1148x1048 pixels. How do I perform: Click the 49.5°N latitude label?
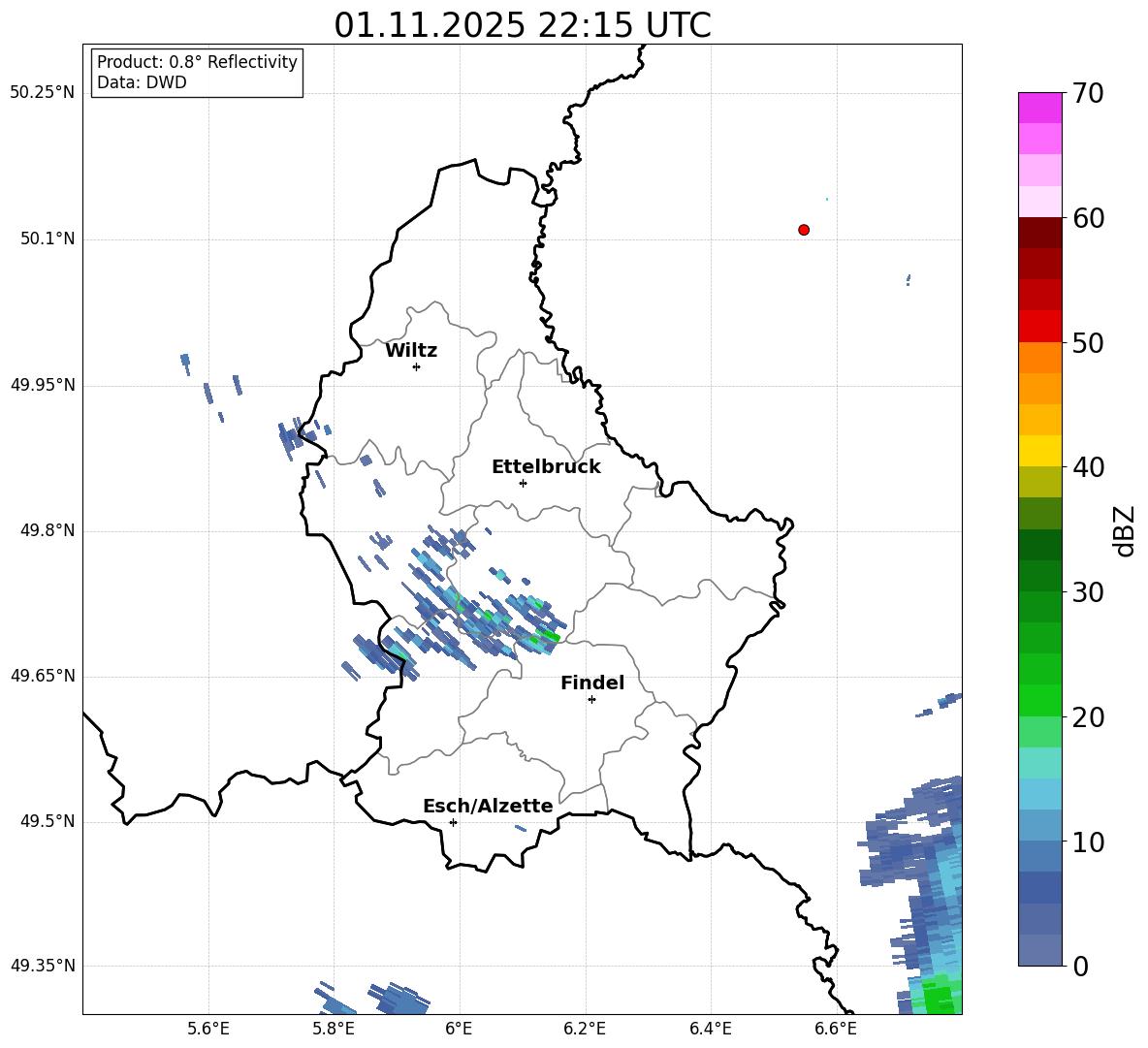pos(48,821)
